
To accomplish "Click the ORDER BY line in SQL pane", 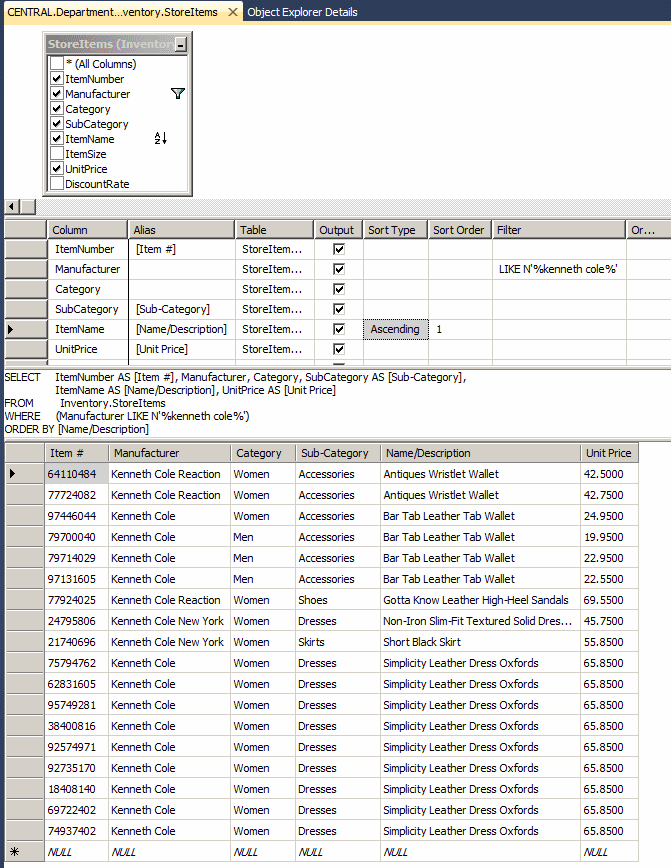I will point(76,429).
